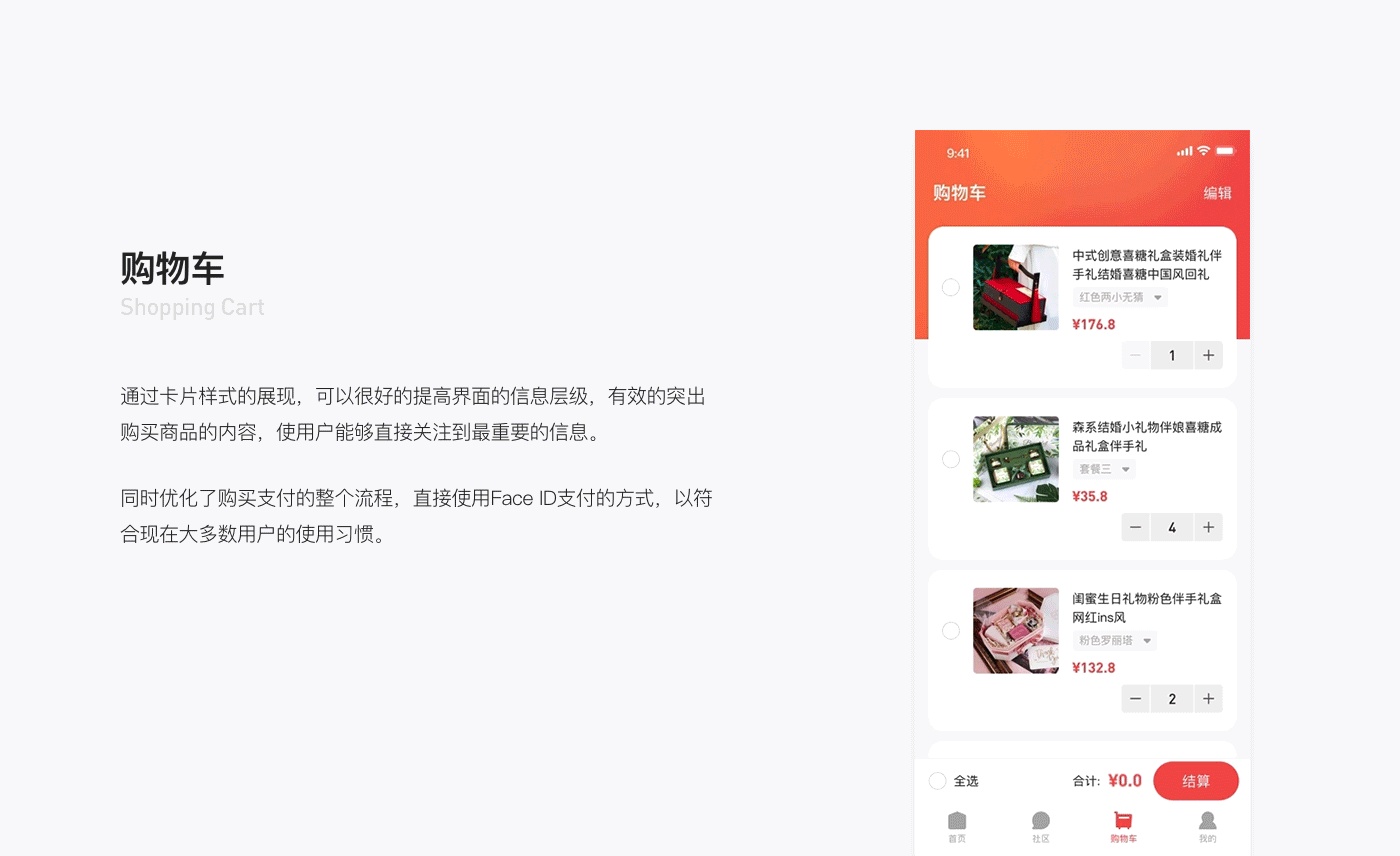1400x856 pixels.
Task: Increase quantity of the ¥35.8 item
Action: 1208,527
